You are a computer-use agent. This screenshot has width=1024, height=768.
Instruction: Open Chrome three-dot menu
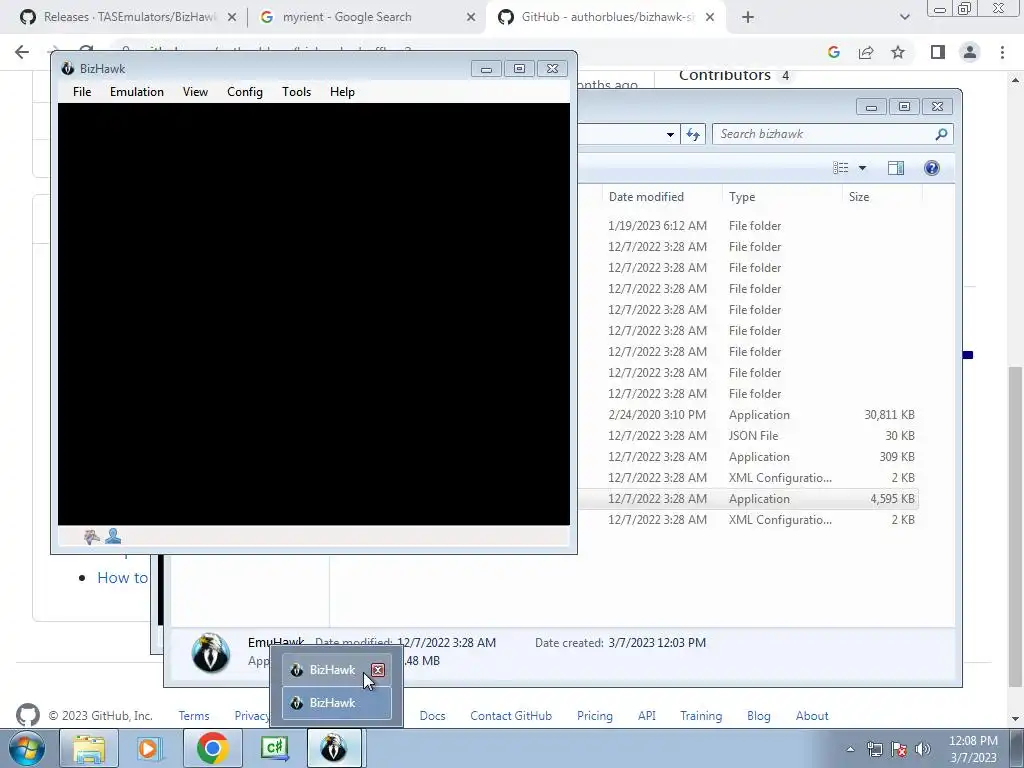[x=1002, y=52]
